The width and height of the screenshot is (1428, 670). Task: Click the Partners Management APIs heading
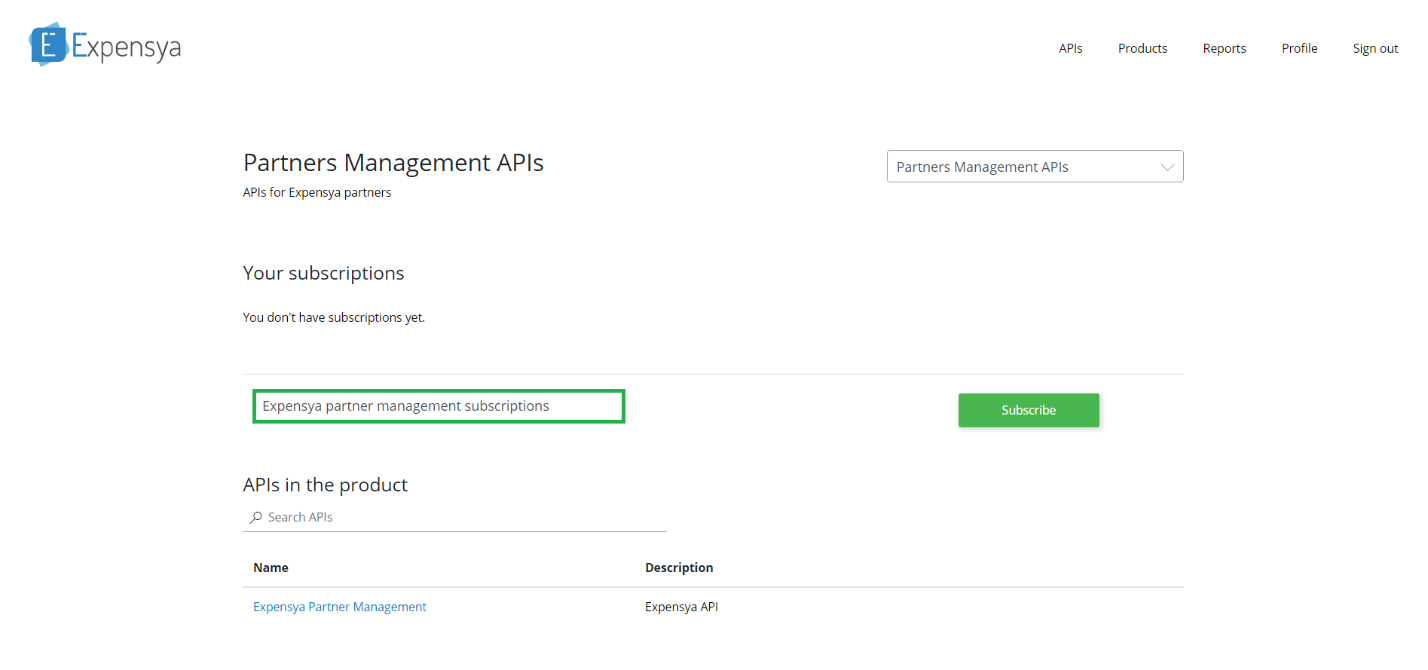click(393, 163)
